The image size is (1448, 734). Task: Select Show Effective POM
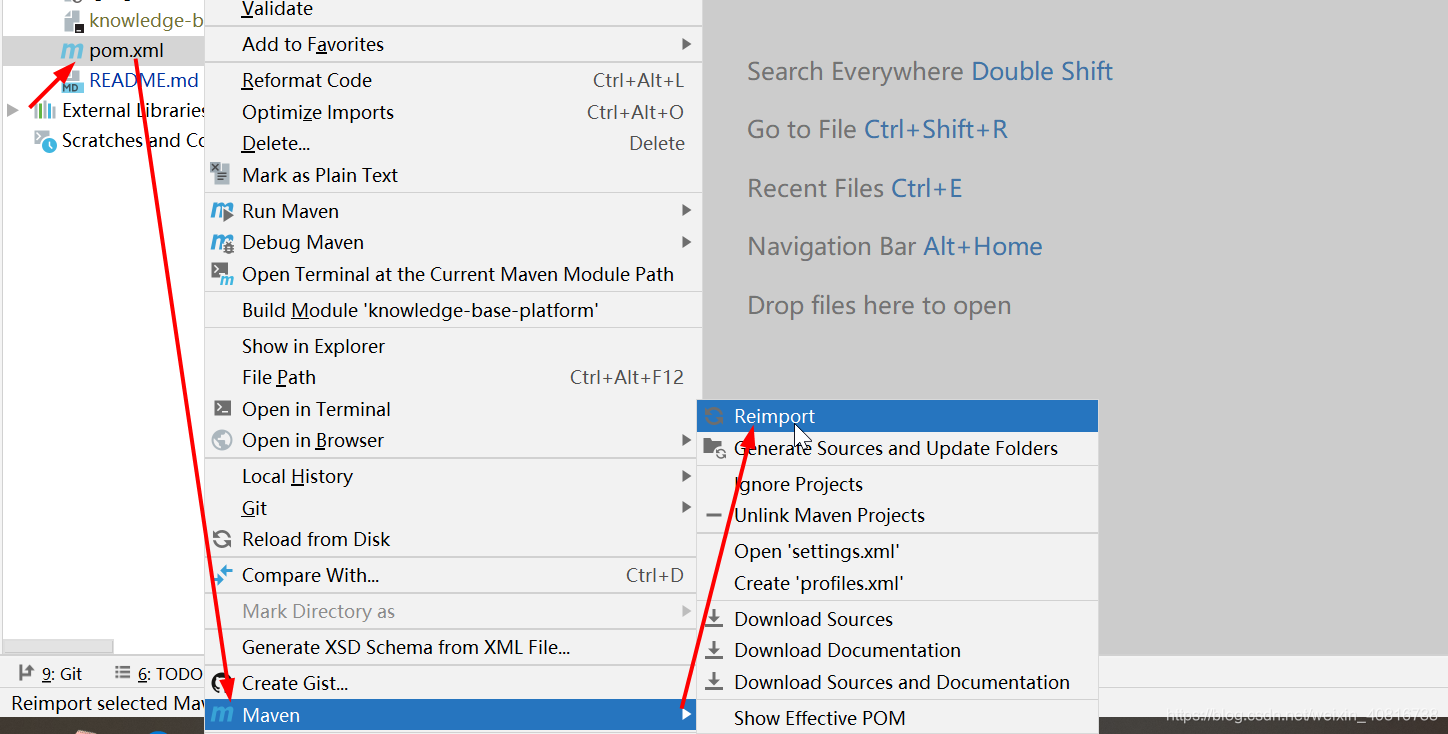(897, 718)
